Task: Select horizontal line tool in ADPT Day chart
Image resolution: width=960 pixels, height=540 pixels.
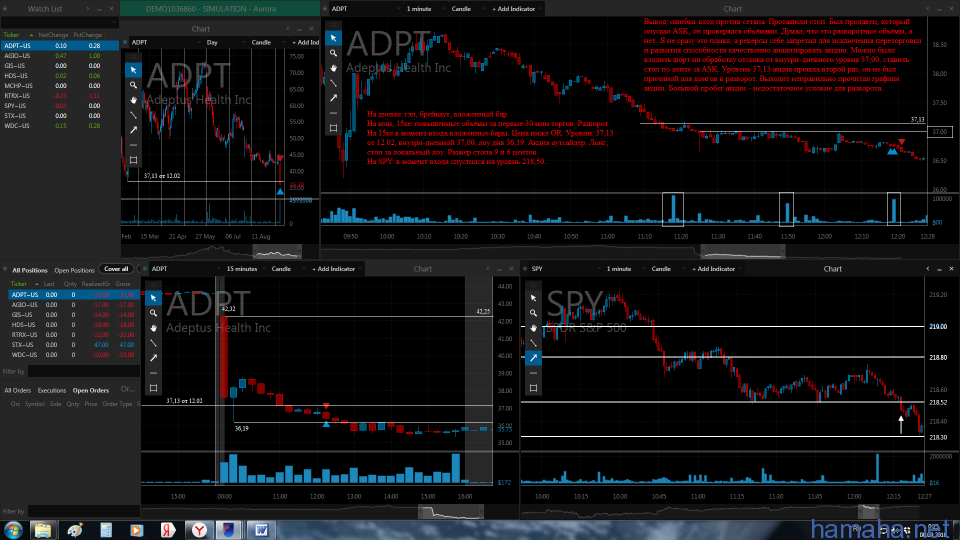Action: (133, 145)
